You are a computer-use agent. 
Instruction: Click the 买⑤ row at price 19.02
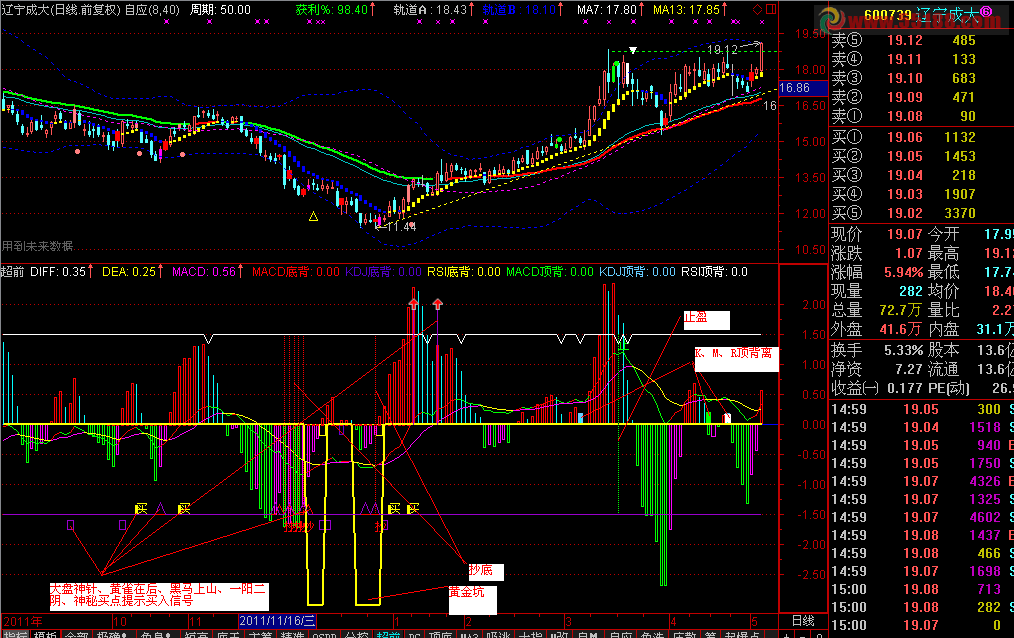click(x=921, y=213)
